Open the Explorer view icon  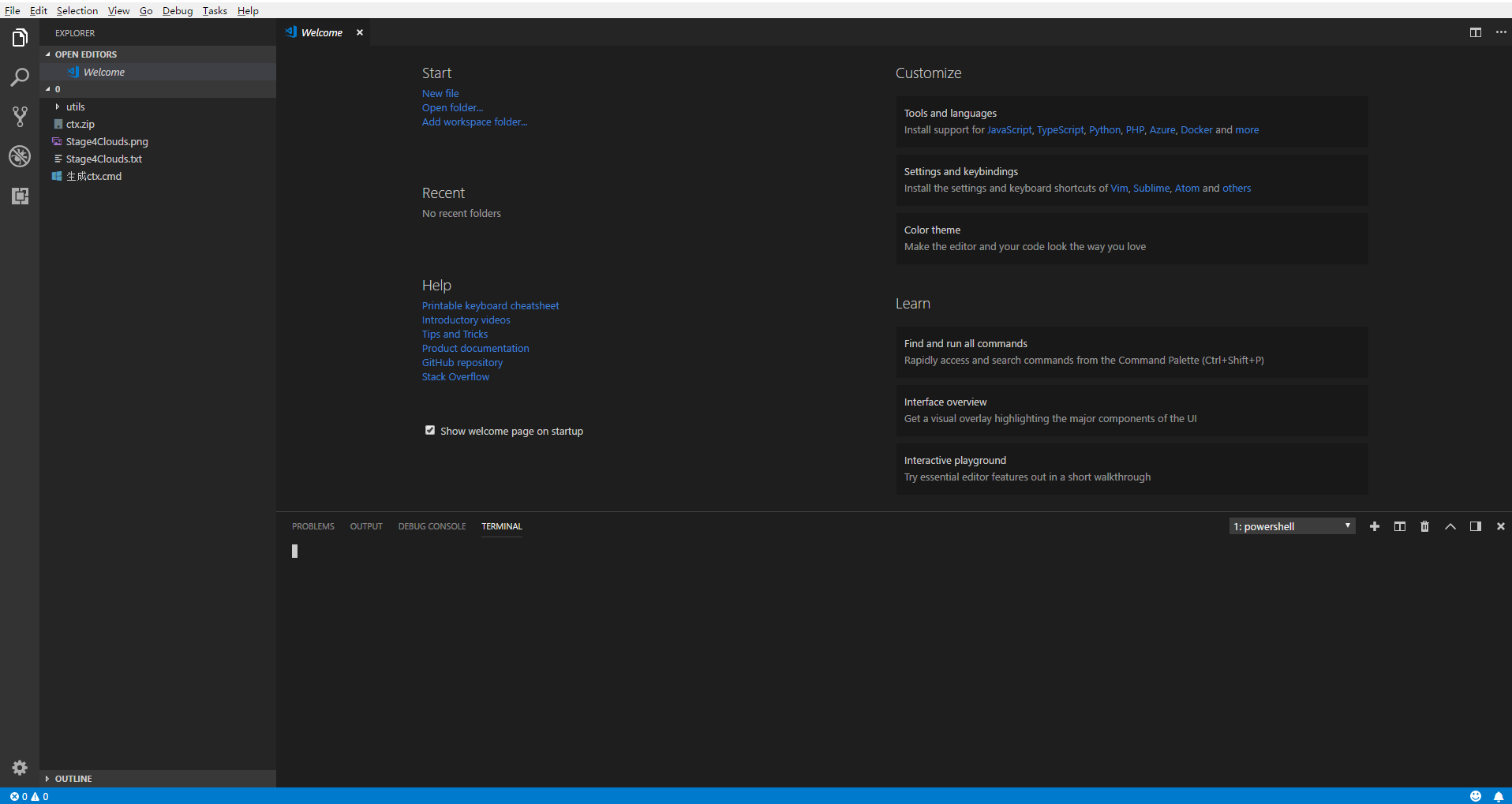tap(19, 37)
